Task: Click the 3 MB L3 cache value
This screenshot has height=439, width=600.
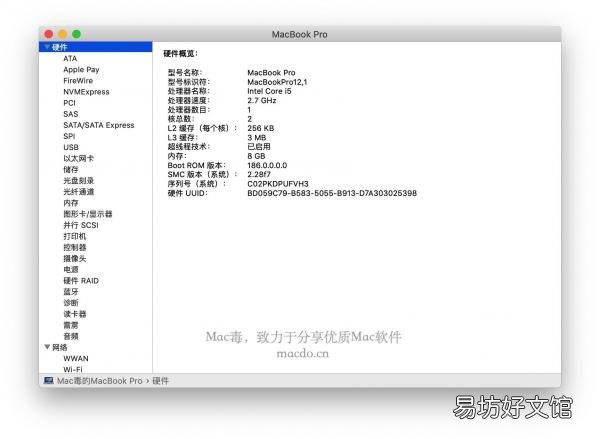Action: (x=256, y=137)
